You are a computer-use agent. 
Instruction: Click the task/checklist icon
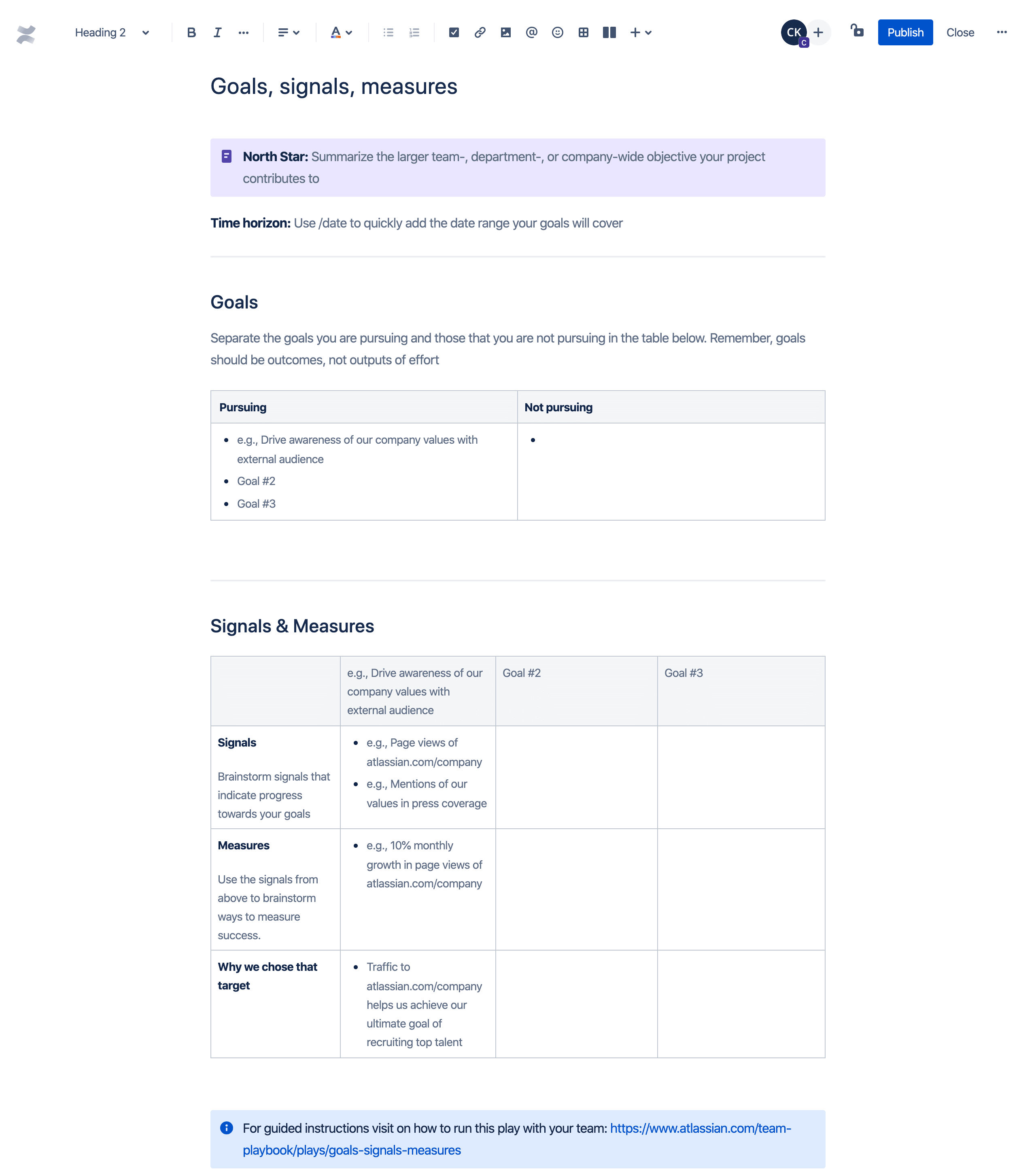453,32
